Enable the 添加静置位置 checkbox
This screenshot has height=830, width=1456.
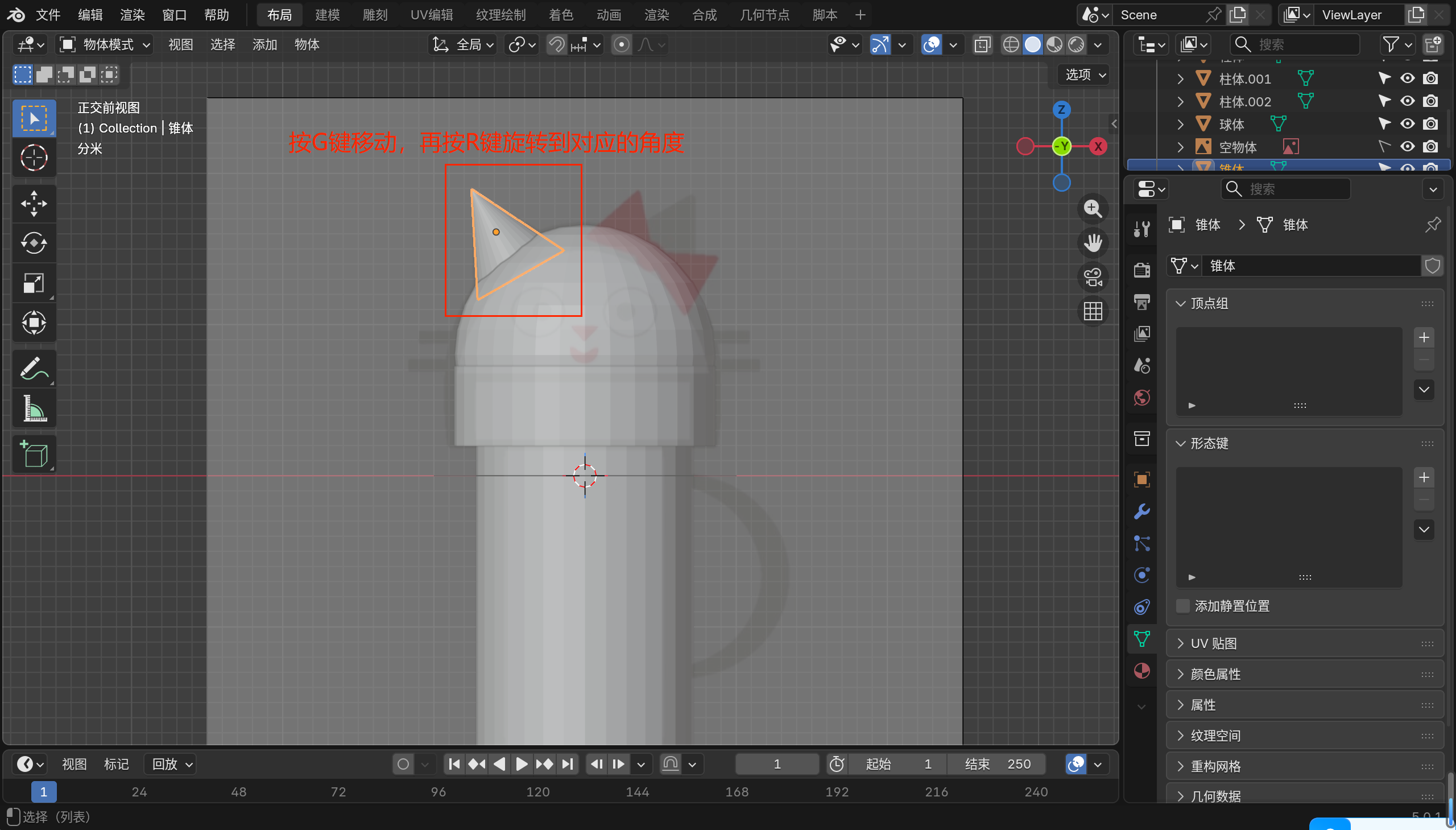coord(1183,606)
